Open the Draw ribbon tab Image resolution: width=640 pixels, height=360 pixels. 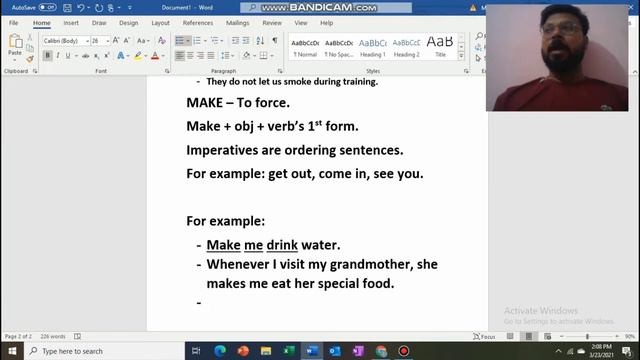99,23
